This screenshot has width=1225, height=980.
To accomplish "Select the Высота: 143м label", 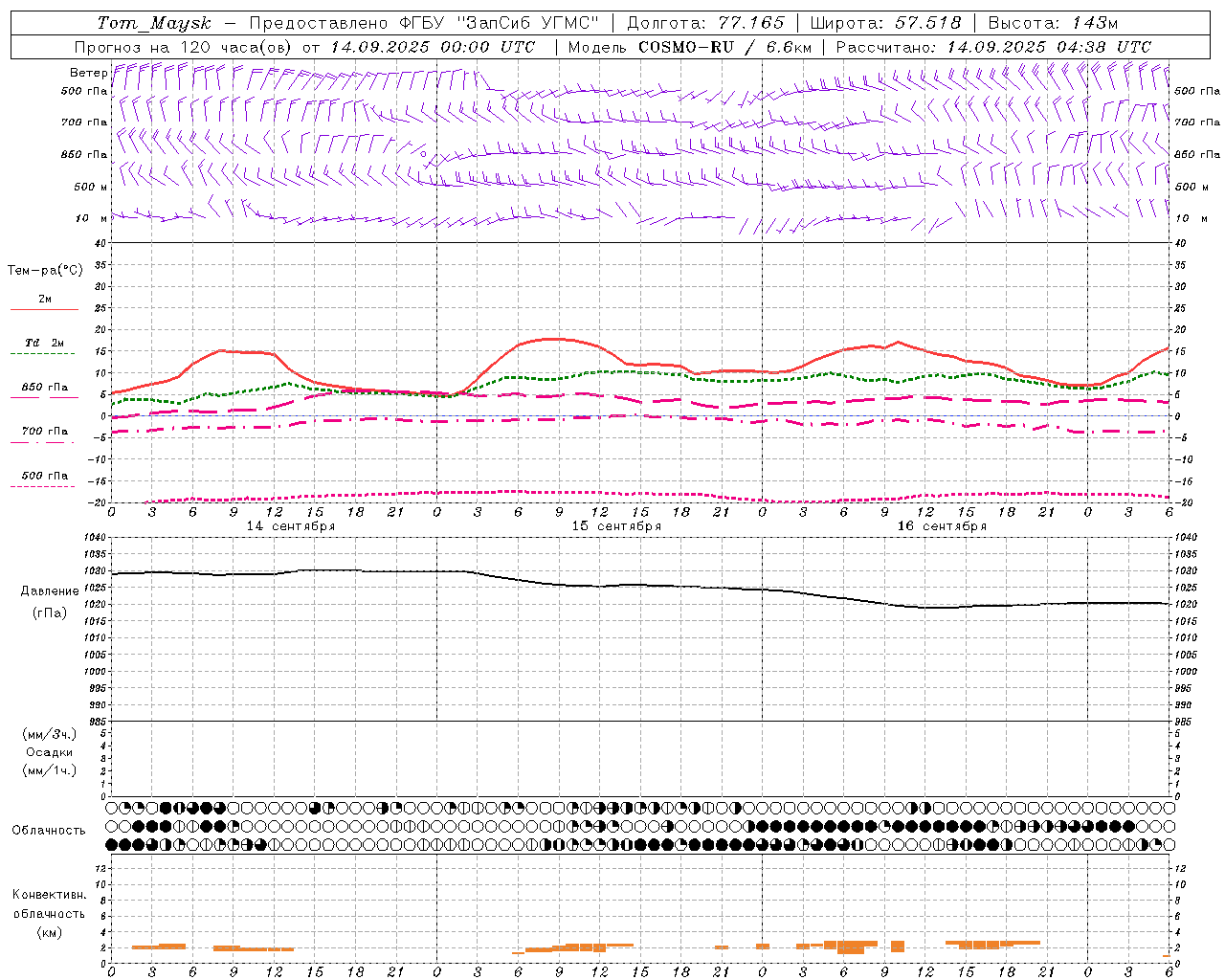I will [1053, 23].
